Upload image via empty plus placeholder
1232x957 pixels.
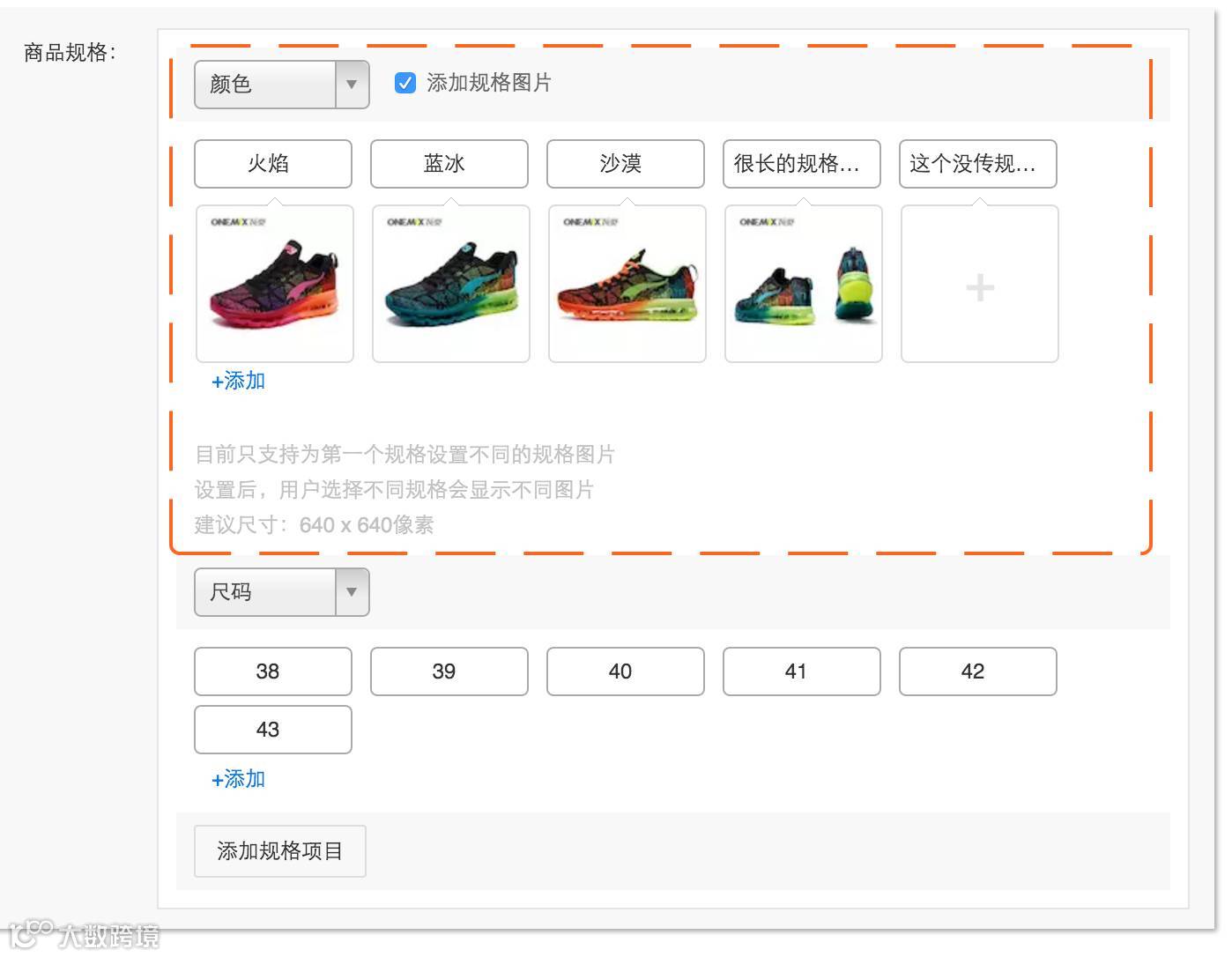980,284
